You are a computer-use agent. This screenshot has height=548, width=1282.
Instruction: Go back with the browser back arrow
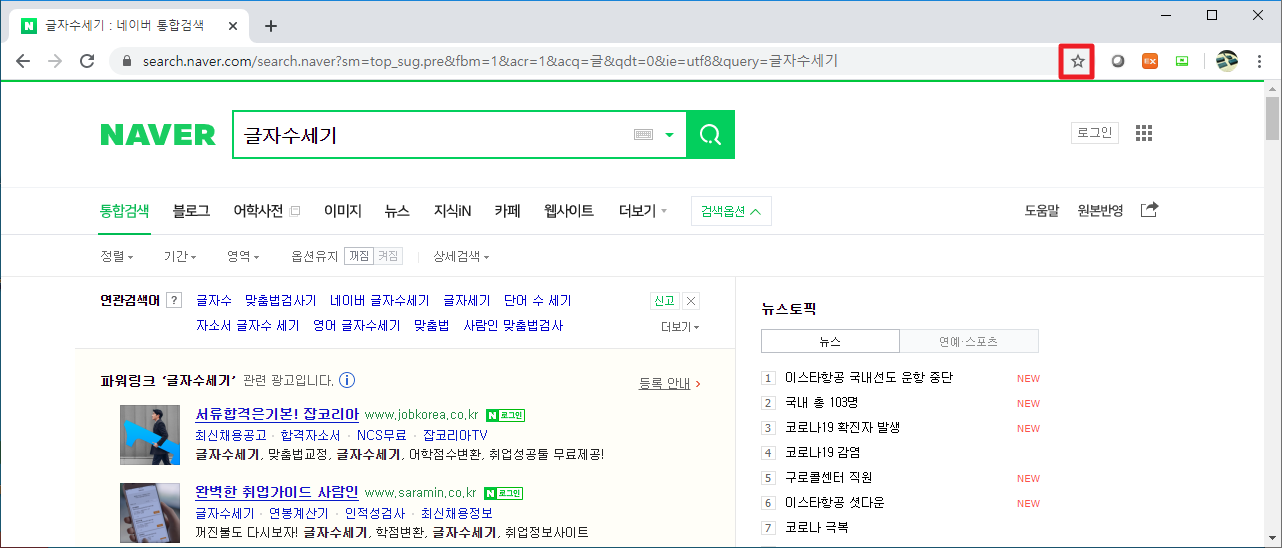tap(23, 61)
